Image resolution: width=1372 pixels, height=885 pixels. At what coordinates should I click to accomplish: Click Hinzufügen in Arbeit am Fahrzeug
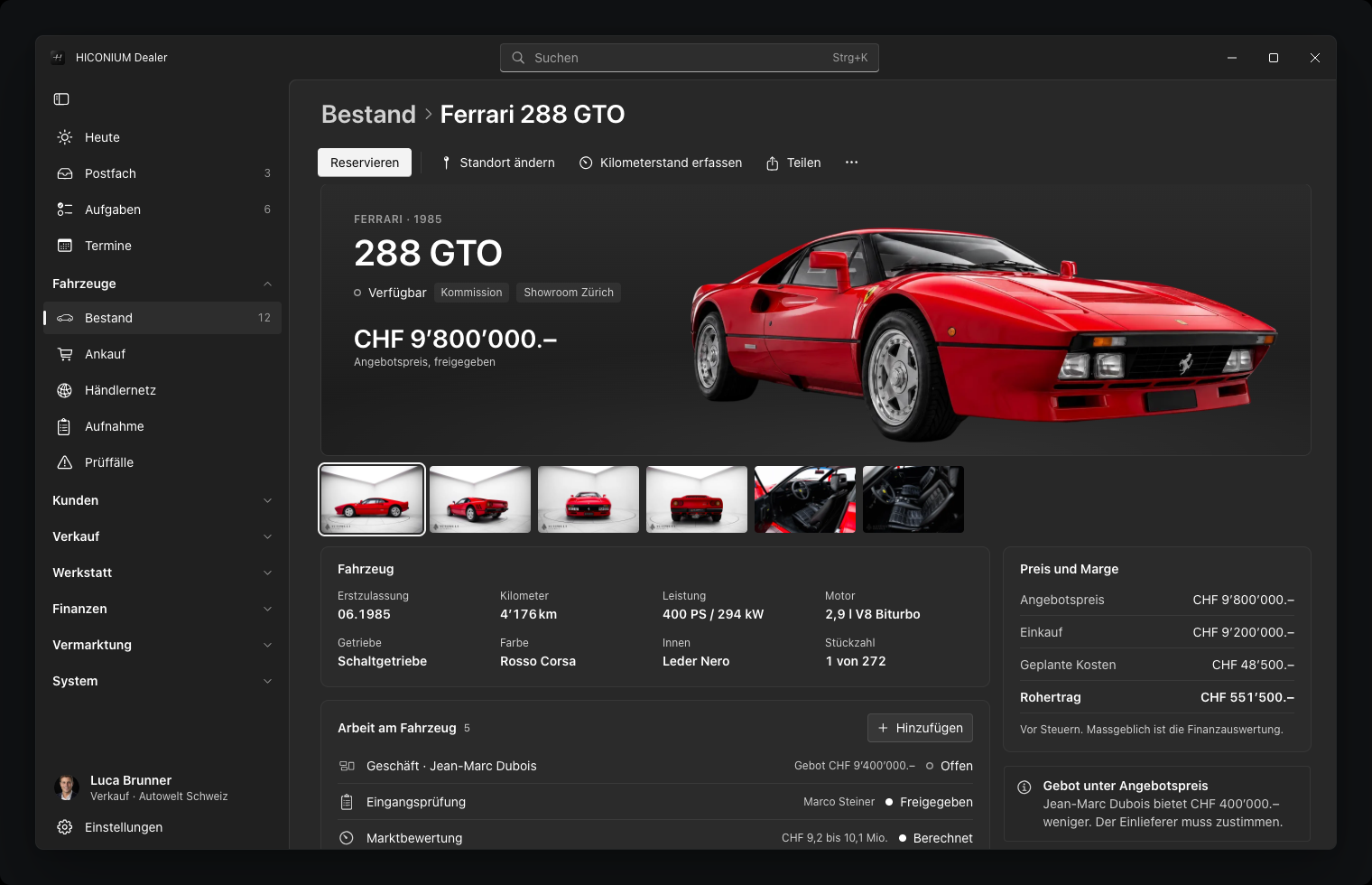click(920, 728)
